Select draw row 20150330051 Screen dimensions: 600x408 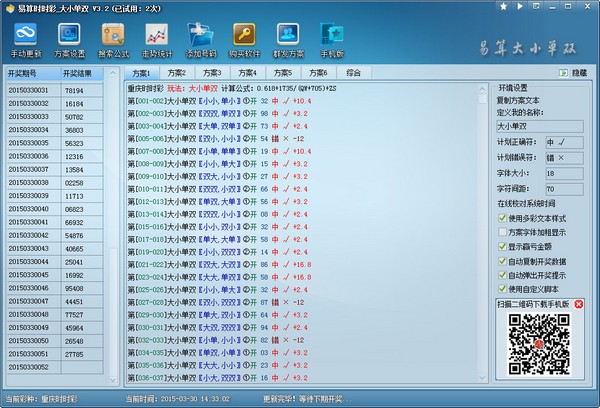[55, 354]
